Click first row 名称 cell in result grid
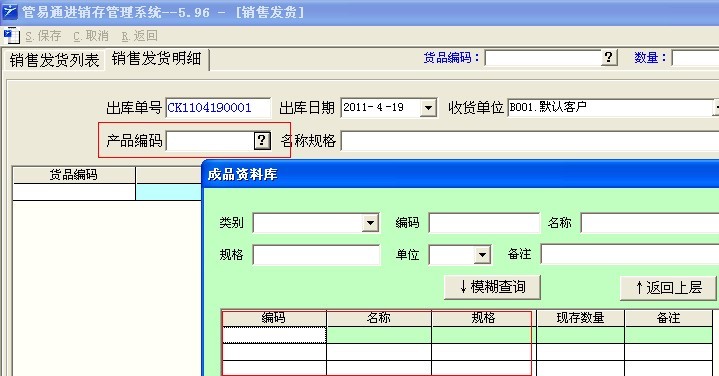Screen dimensions: 719x376 coord(379,335)
